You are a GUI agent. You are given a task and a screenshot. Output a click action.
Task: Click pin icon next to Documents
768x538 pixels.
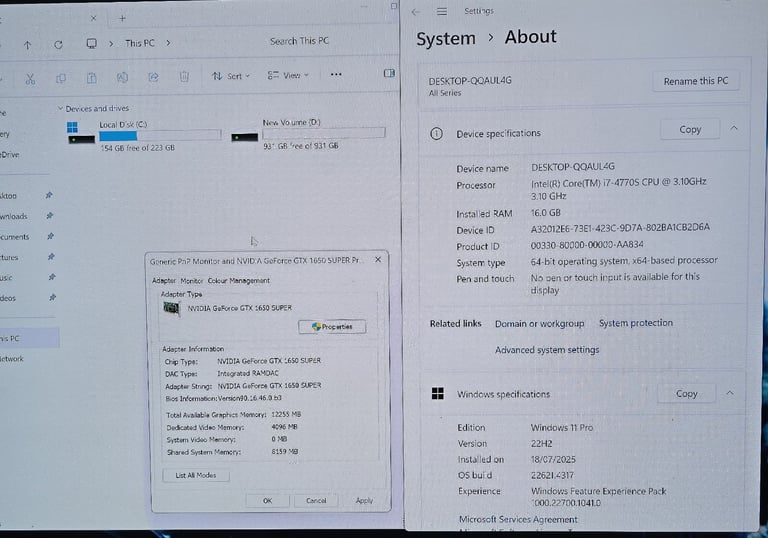tap(50, 236)
